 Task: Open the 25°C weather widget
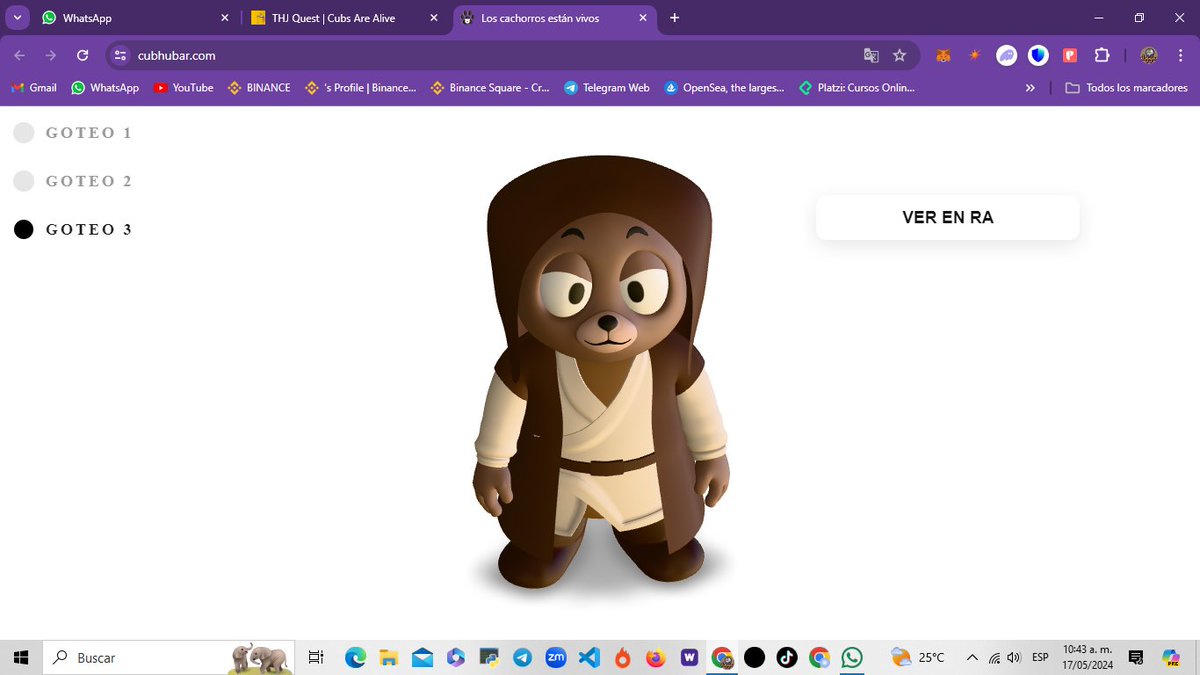tap(917, 657)
